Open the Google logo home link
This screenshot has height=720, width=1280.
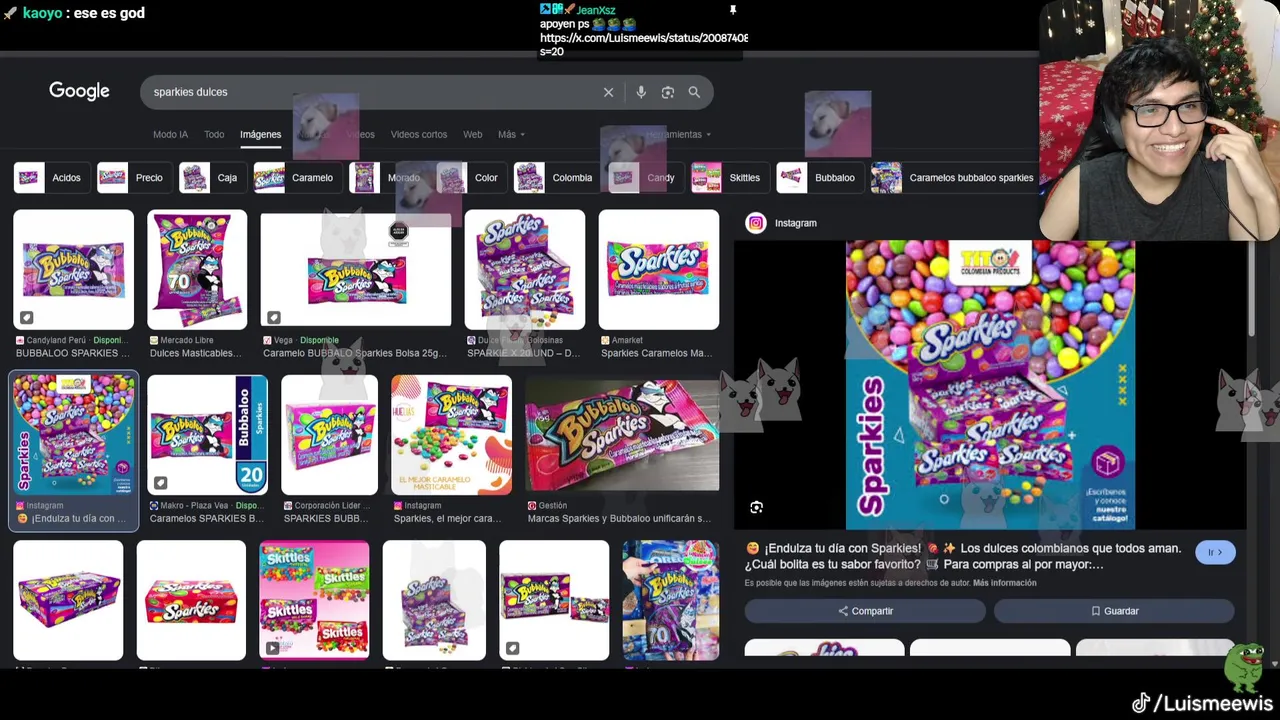79,91
